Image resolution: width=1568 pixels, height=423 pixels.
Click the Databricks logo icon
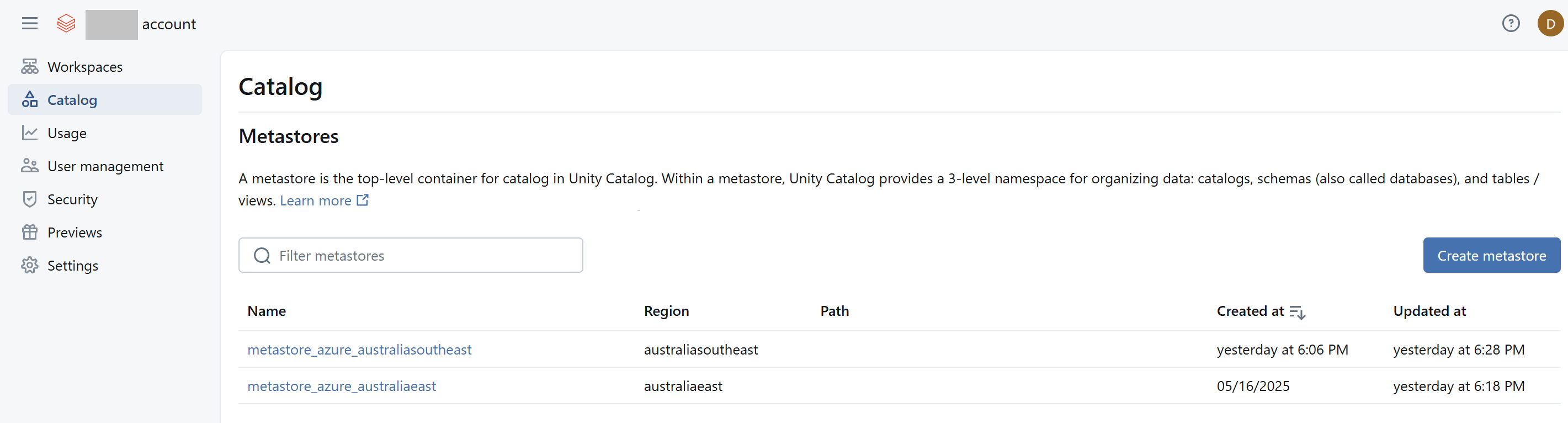coord(66,24)
